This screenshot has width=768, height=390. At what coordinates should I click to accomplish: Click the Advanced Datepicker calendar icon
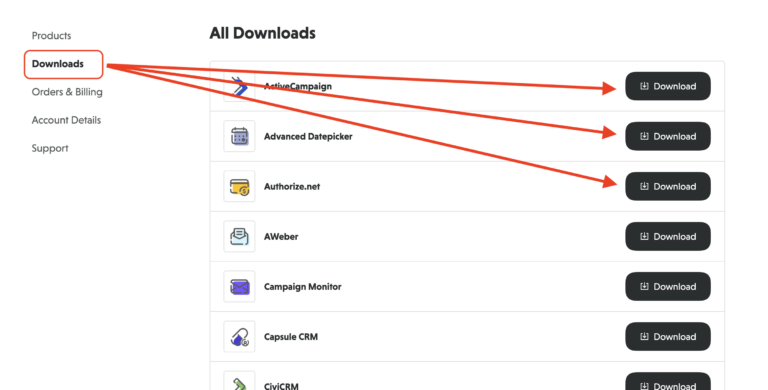click(240, 136)
